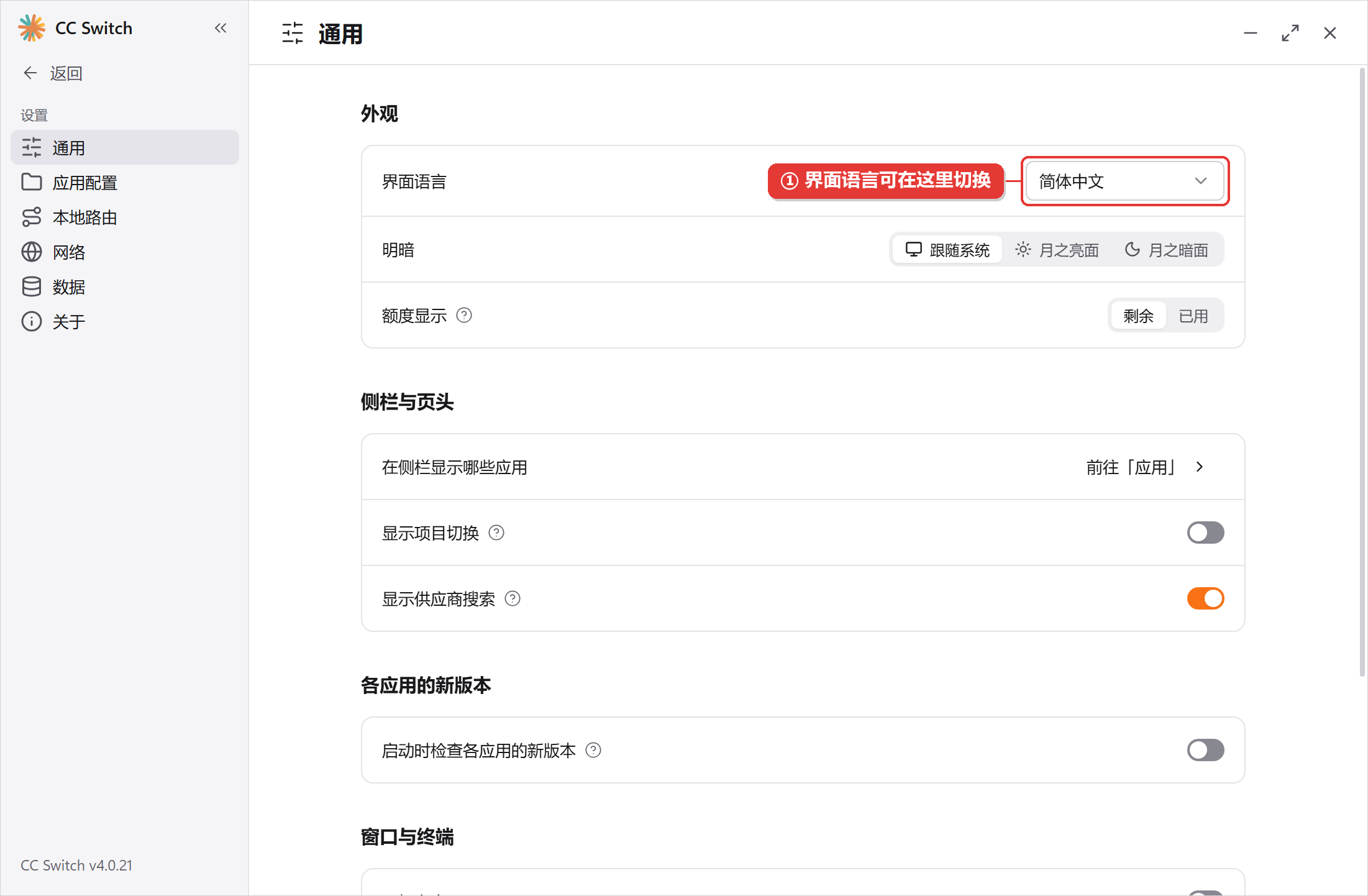
Task: Enable 启动时检查各应用的新版本 switch
Action: coord(1205,750)
